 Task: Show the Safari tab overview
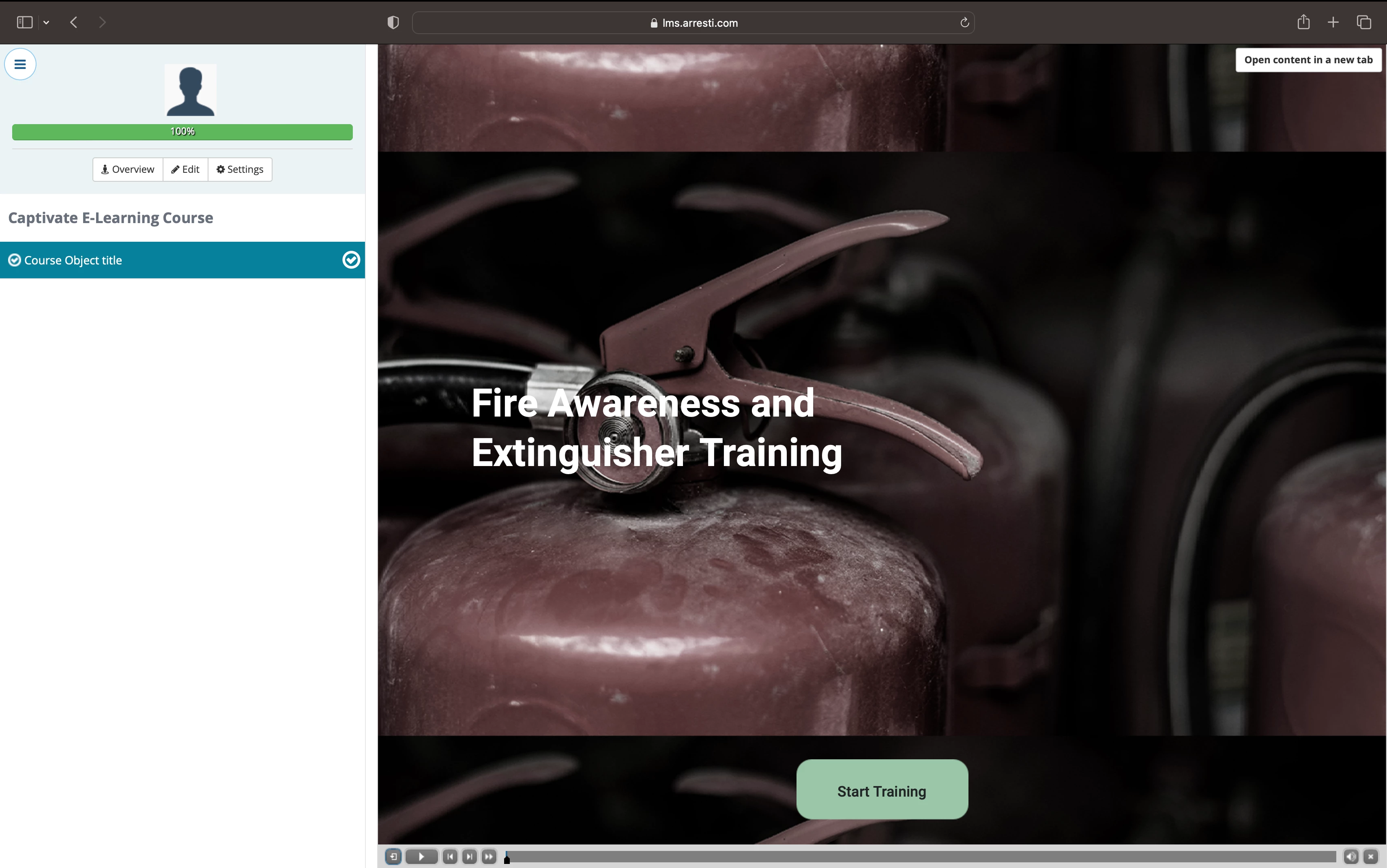pyautogui.click(x=1363, y=22)
